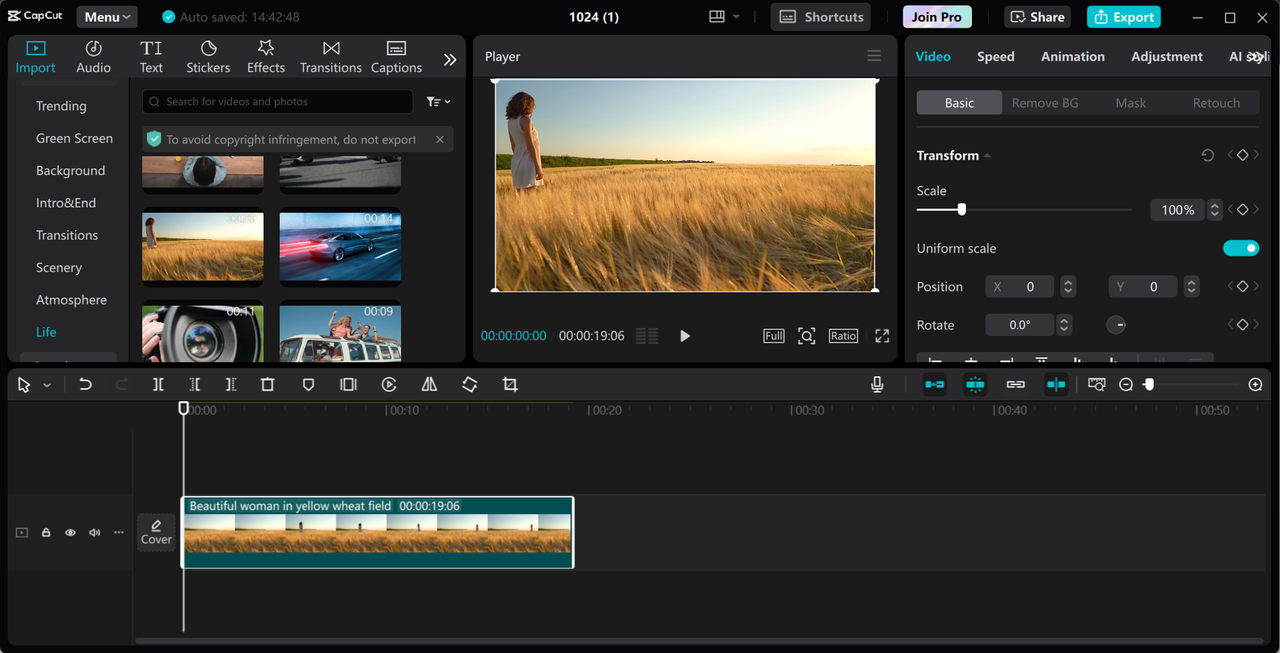Open the Shortcuts button
1280x653 pixels.
click(821, 17)
